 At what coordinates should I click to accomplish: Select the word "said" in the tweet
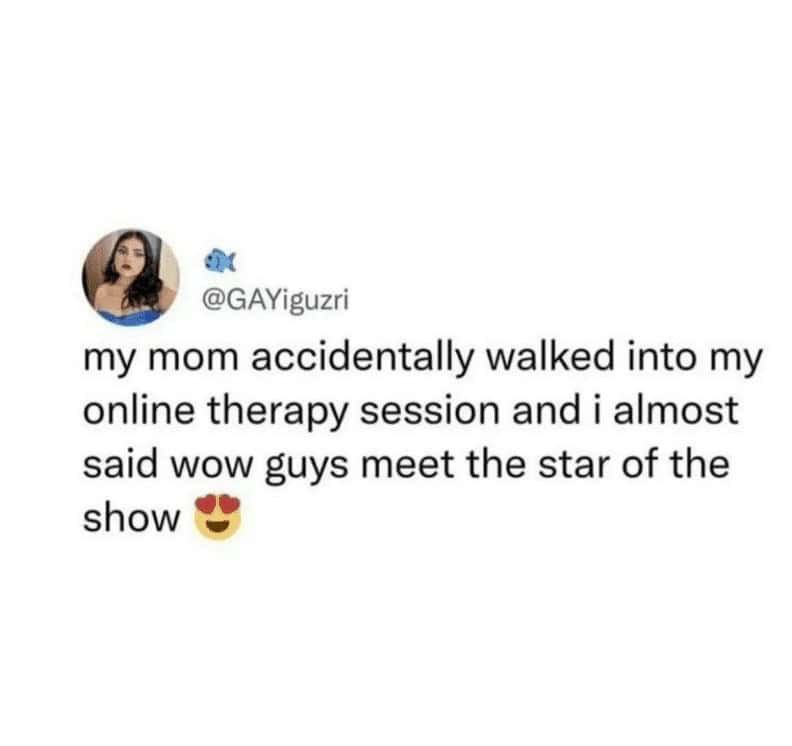coord(121,463)
